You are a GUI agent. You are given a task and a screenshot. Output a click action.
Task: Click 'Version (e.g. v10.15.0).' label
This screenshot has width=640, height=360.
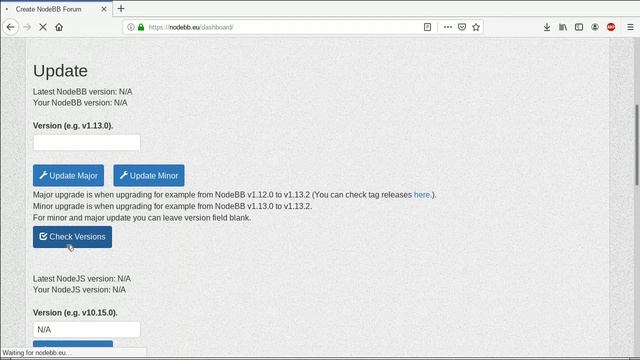pos(75,313)
